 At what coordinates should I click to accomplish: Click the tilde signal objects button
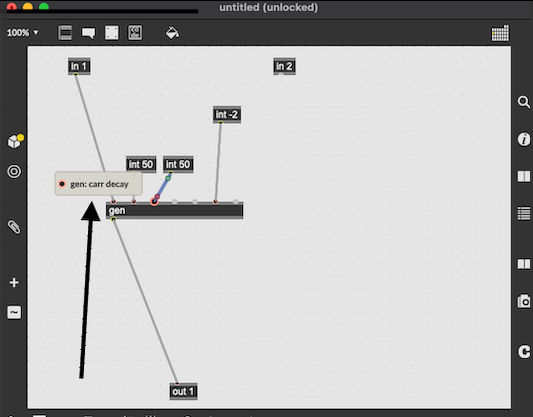(x=14, y=312)
